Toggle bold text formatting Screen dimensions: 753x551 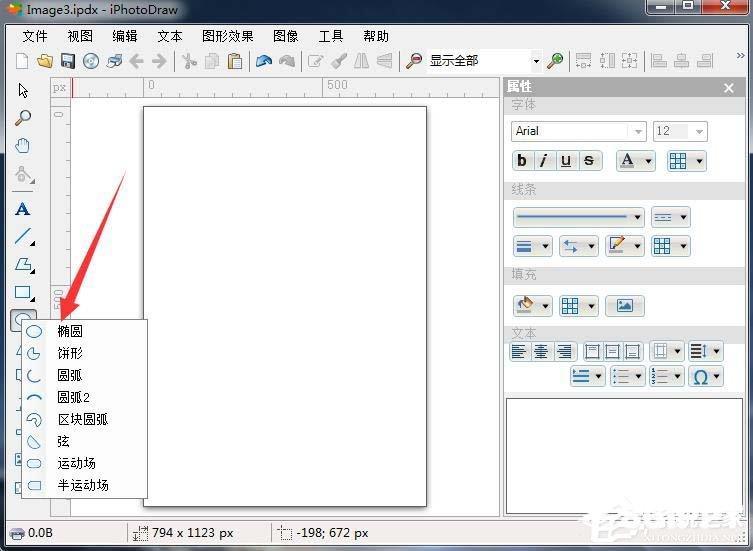(522, 160)
